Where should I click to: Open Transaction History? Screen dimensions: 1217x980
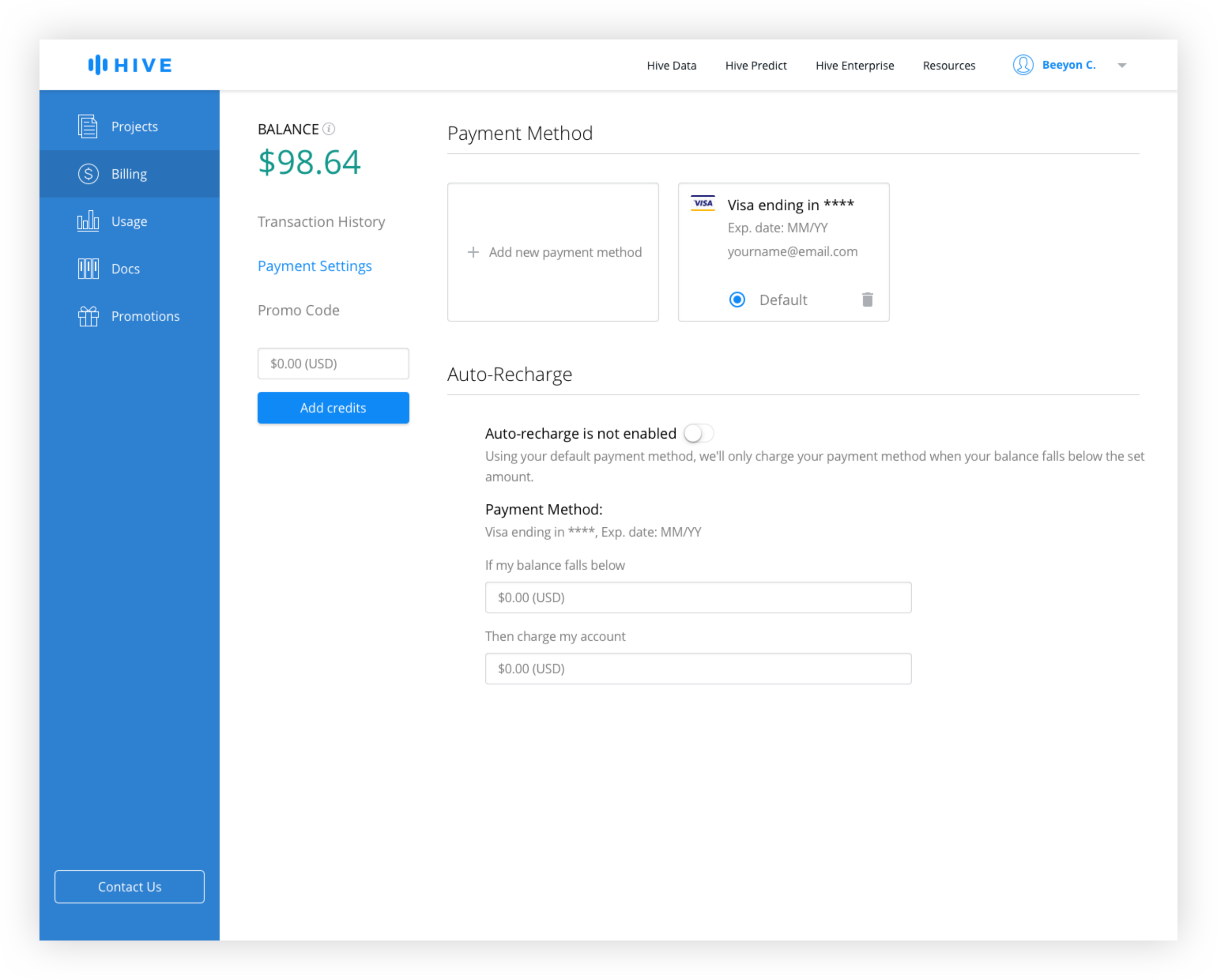pyautogui.click(x=321, y=222)
